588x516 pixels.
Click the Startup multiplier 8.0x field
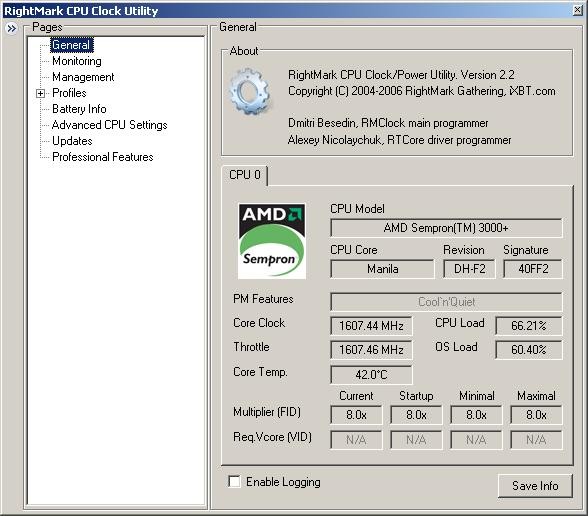click(416, 415)
